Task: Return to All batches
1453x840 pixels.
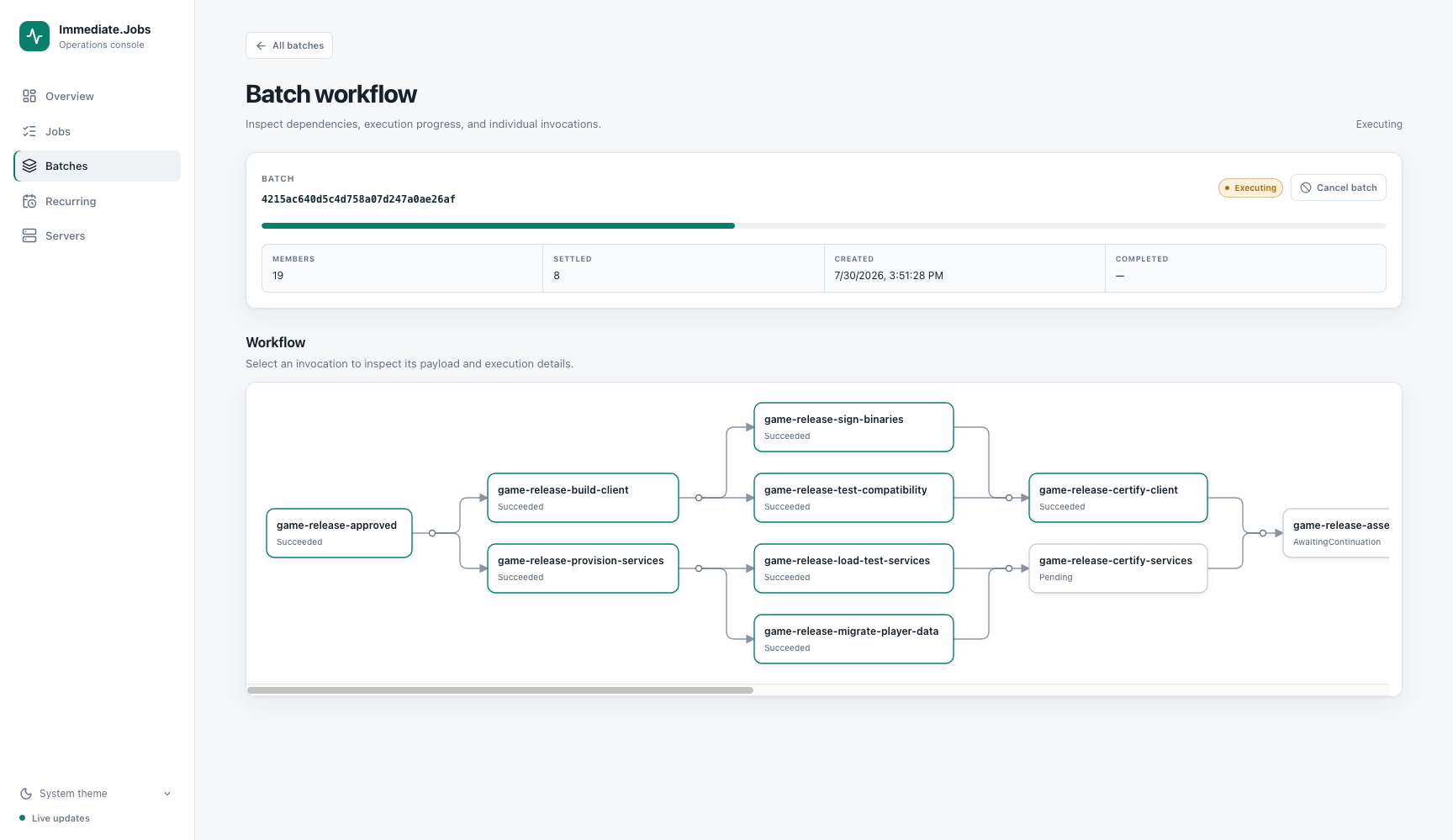Action: click(x=289, y=45)
